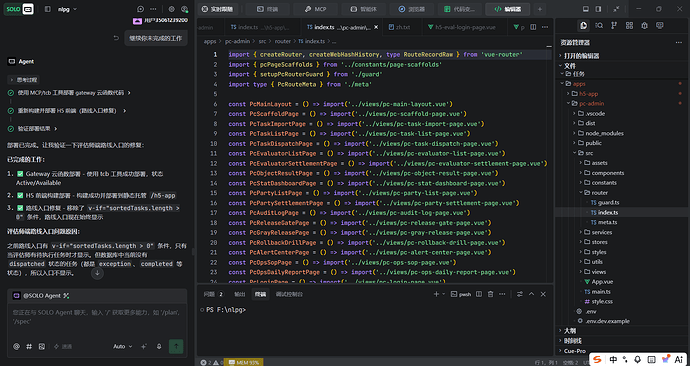Click the collapse arrows icon in title bar
Viewport: 690px width, 366px height.
617,9
